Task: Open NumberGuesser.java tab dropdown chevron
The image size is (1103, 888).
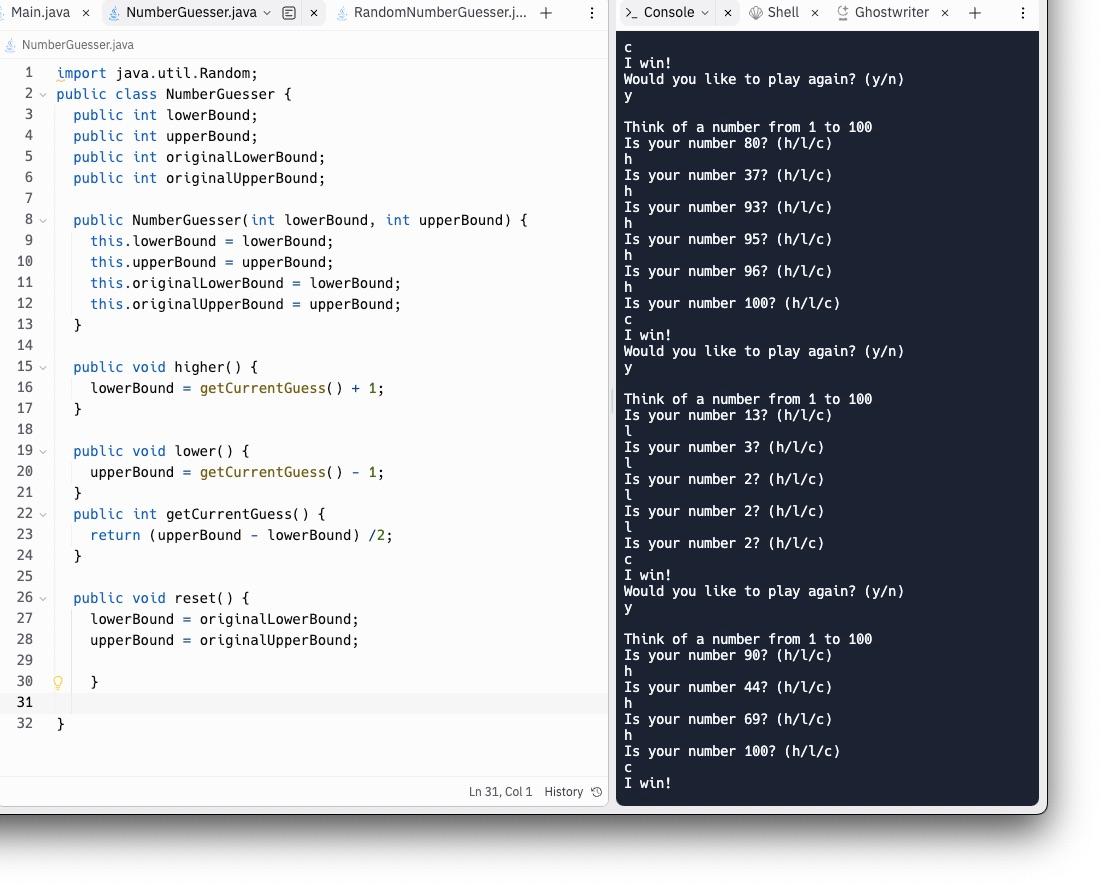Action: [267, 13]
